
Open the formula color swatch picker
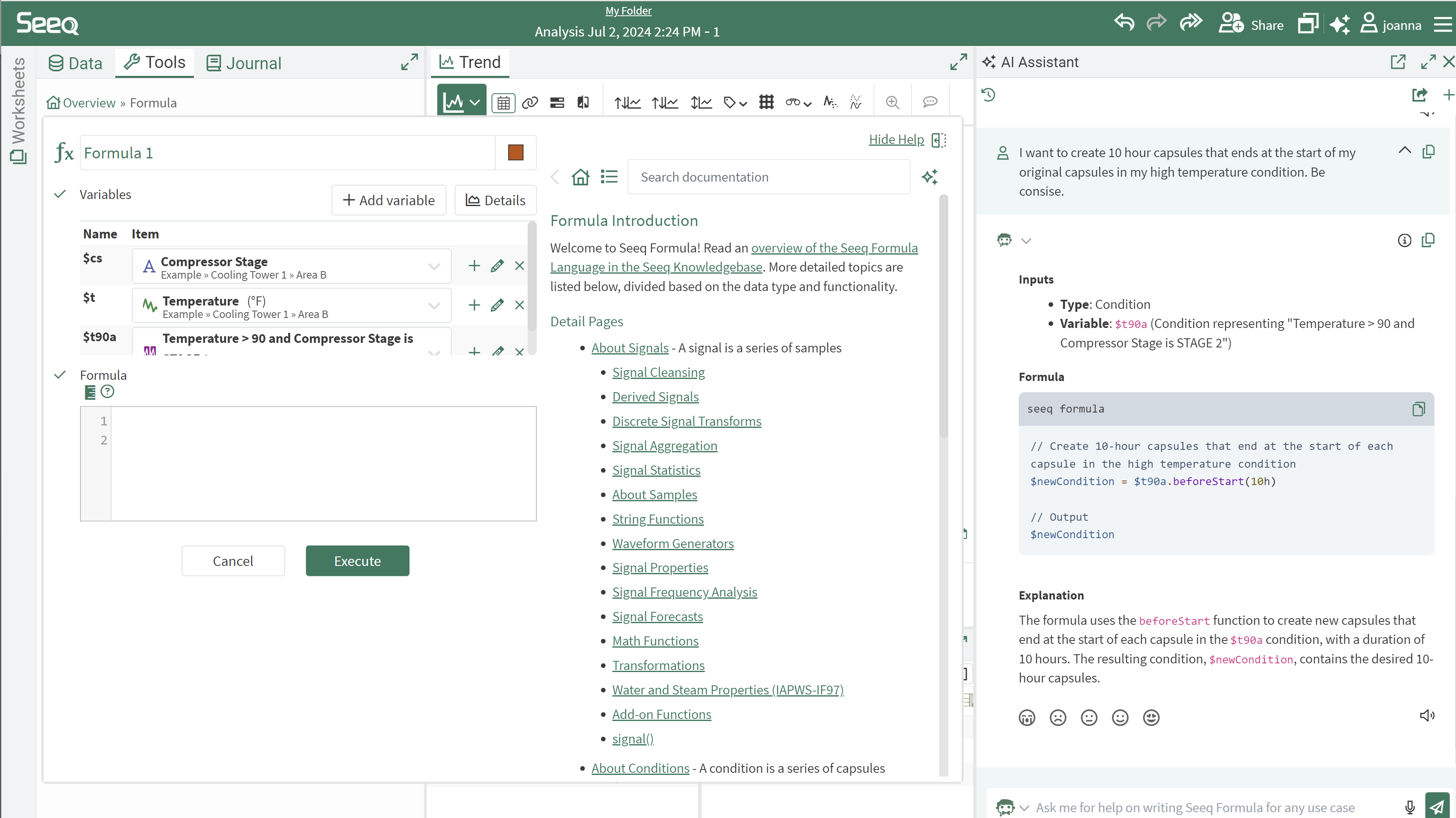tap(516, 153)
